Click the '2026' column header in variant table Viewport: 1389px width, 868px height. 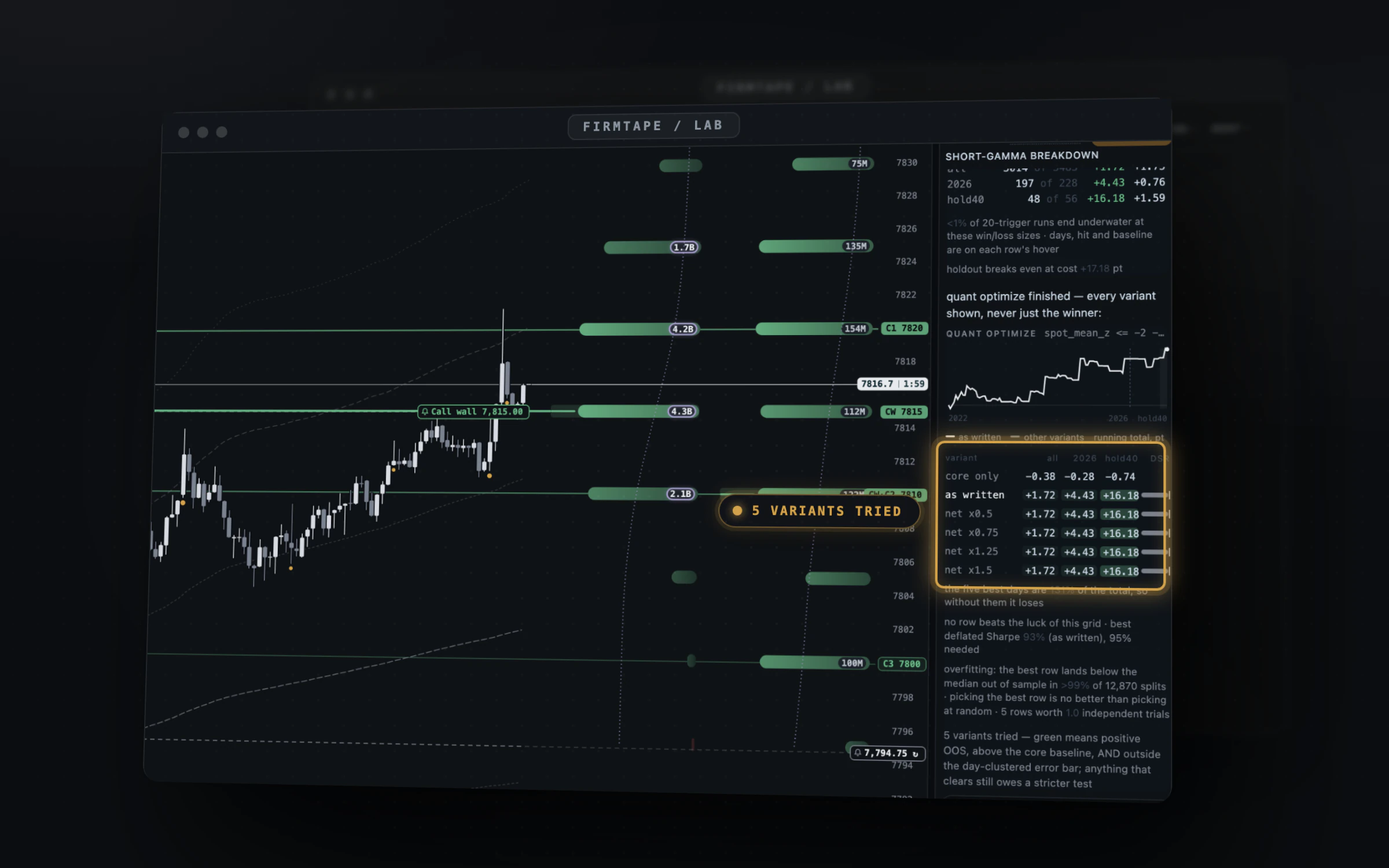(x=1084, y=458)
